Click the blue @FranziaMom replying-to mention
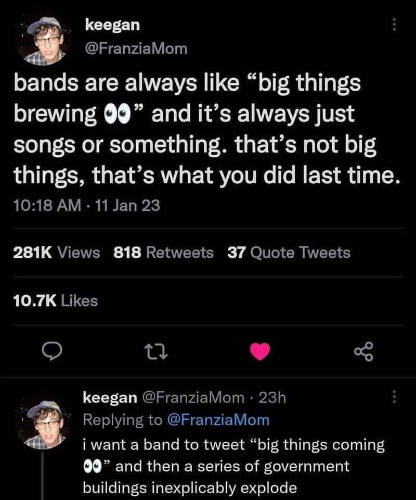Viewport: 416px width, 500px height. pyautogui.click(x=218, y=420)
